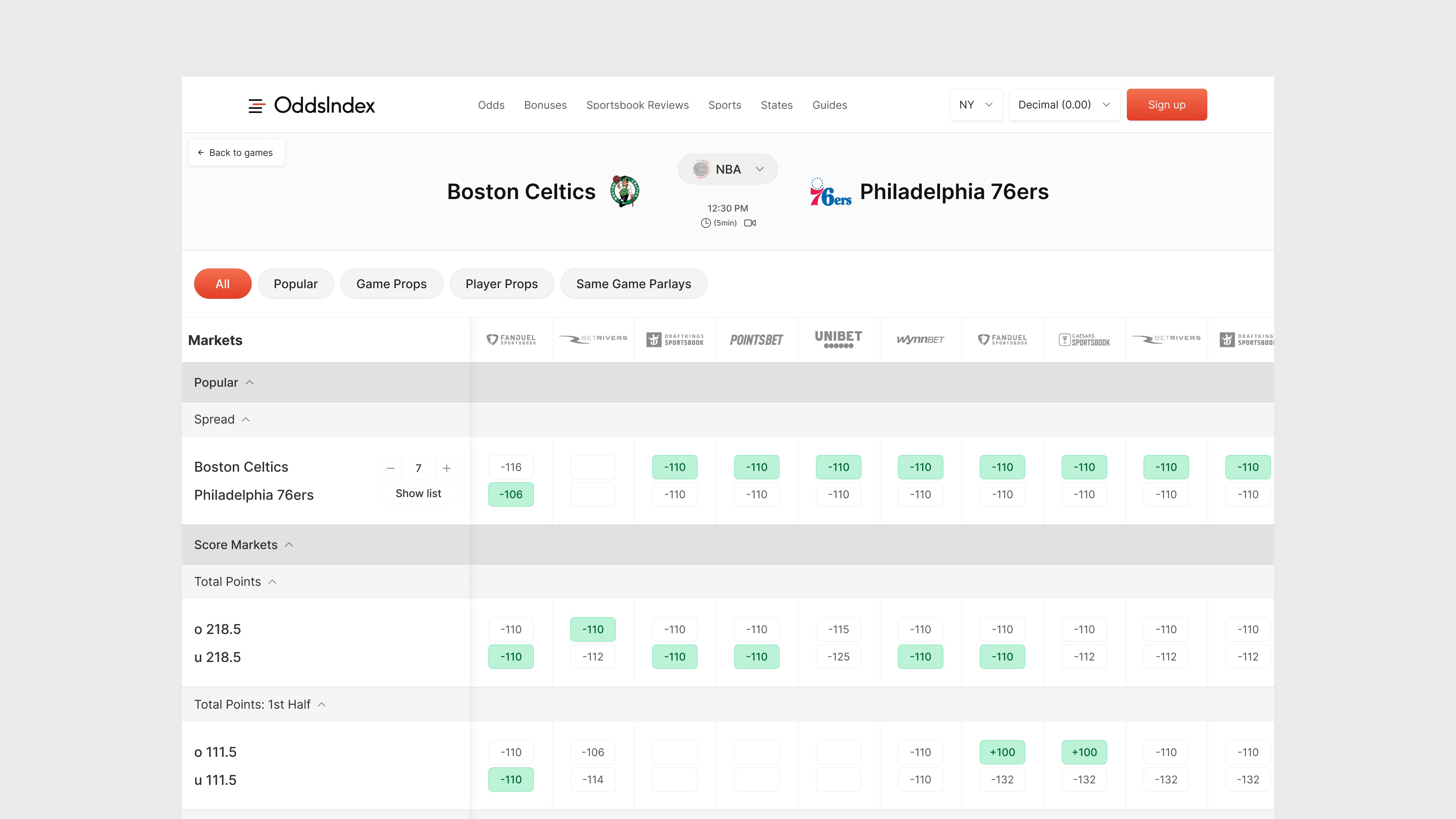This screenshot has height=819, width=1456.
Task: Click the Unibet sportsbook logo
Action: (x=838, y=339)
